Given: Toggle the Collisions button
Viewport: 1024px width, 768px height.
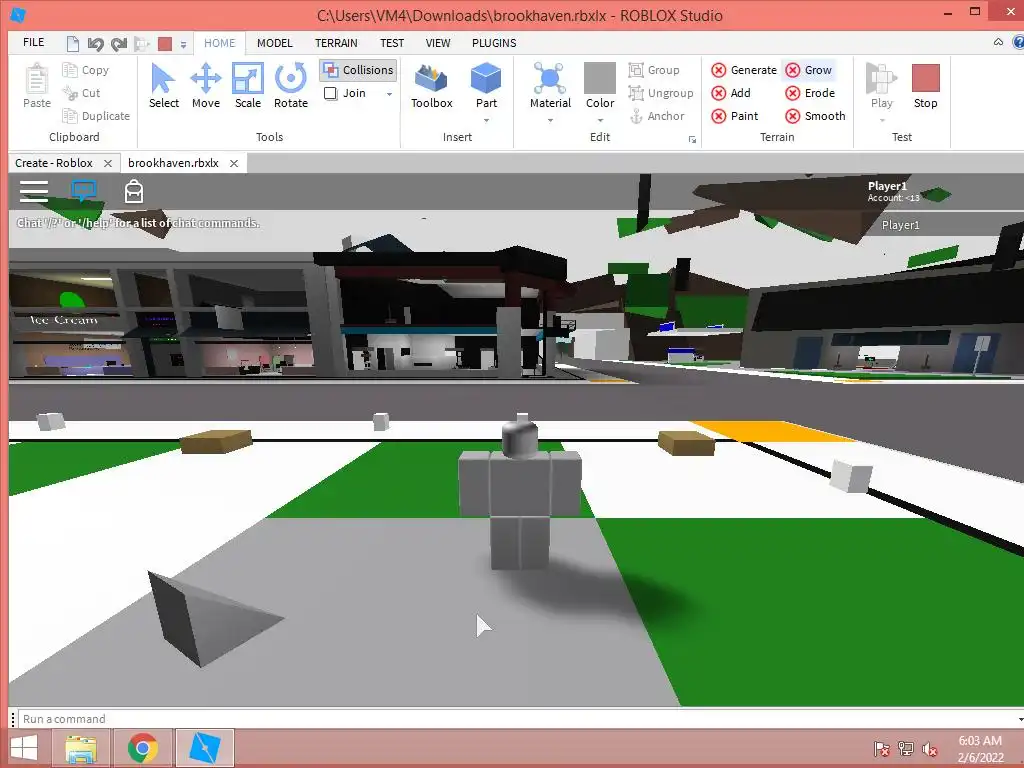Looking at the screenshot, I should pos(359,70).
